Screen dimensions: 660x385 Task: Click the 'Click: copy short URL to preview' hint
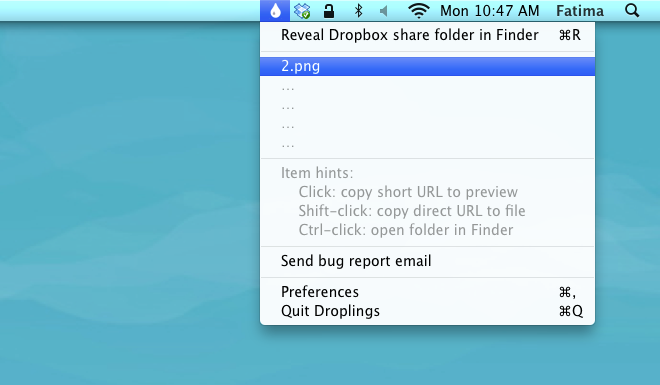click(408, 192)
